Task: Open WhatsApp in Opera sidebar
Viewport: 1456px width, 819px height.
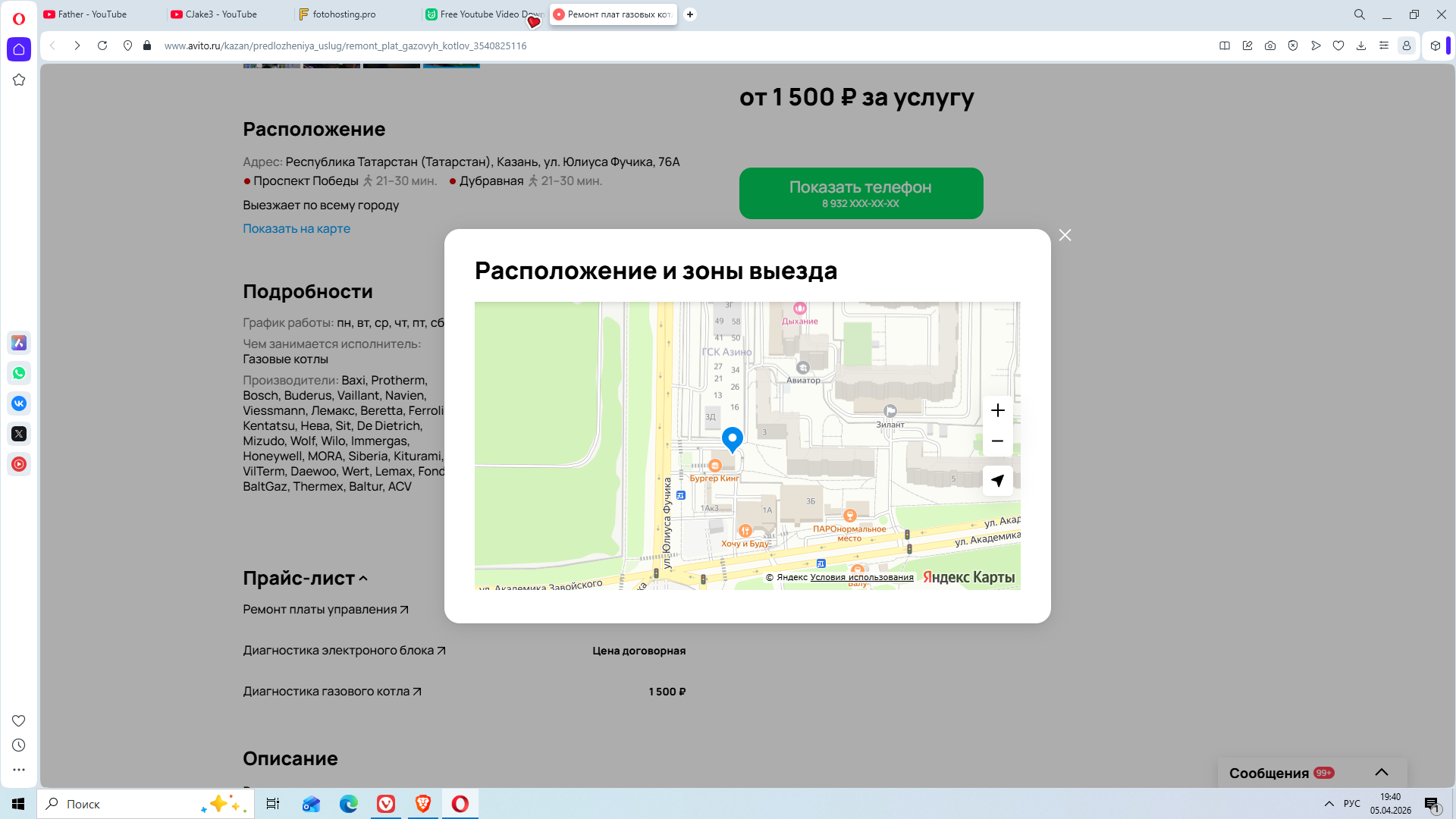Action: 19,373
